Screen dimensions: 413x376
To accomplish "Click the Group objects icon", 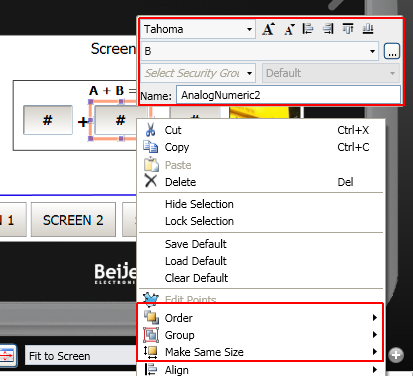I will (x=151, y=335).
